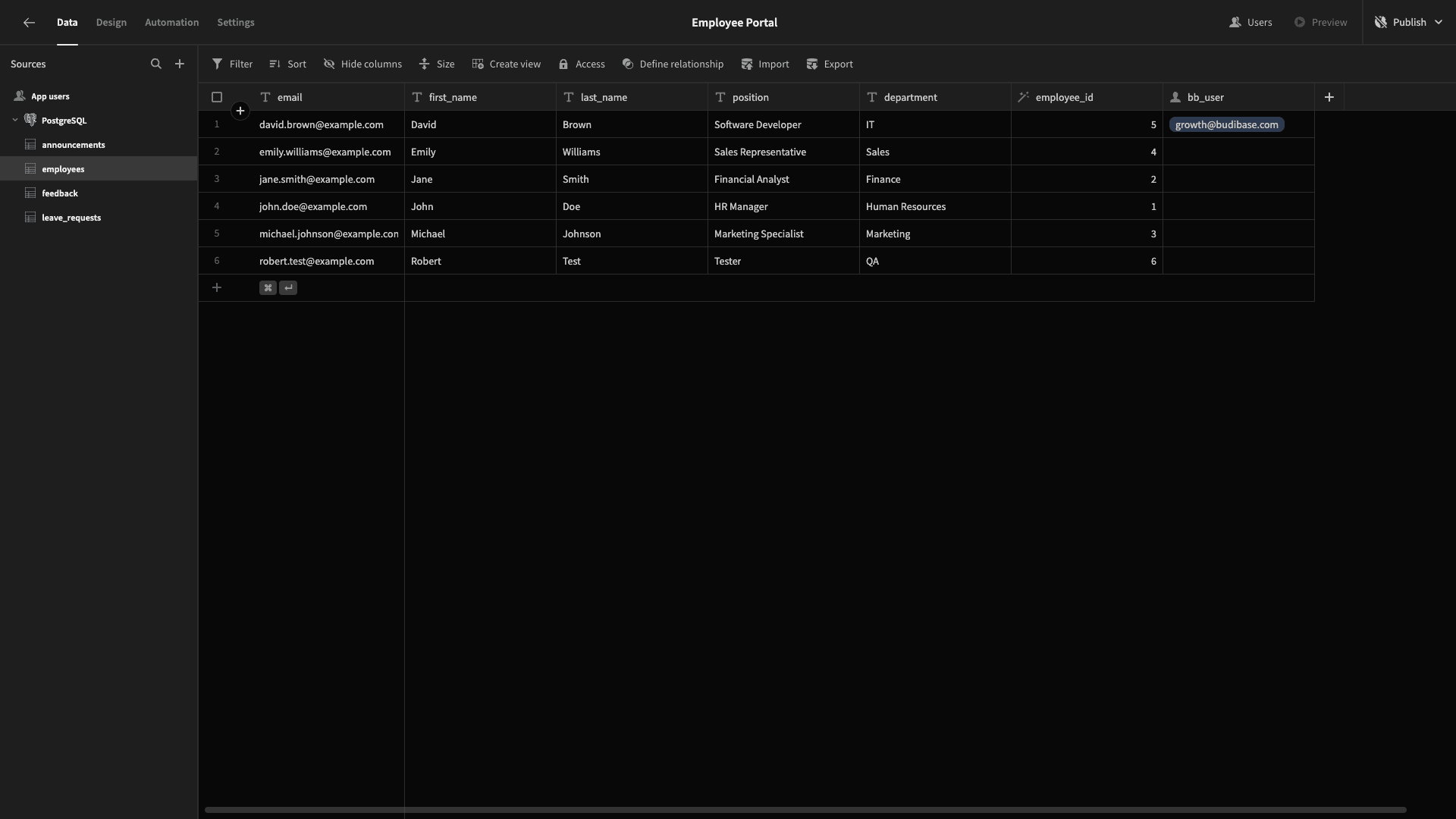The image size is (1456, 819).
Task: Click the Preview button
Action: pyautogui.click(x=1320, y=23)
